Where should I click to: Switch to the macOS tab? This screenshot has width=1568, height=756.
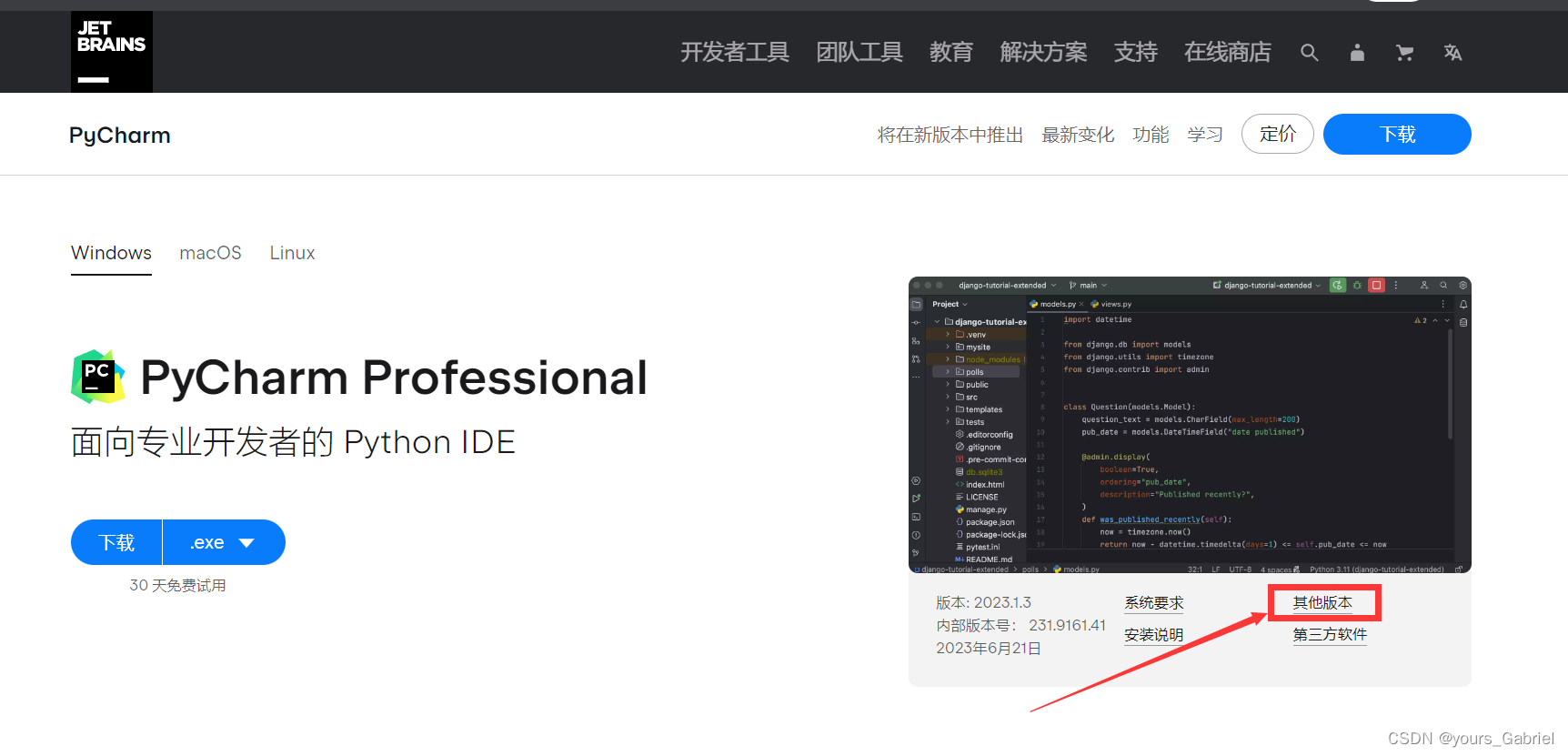click(x=210, y=253)
